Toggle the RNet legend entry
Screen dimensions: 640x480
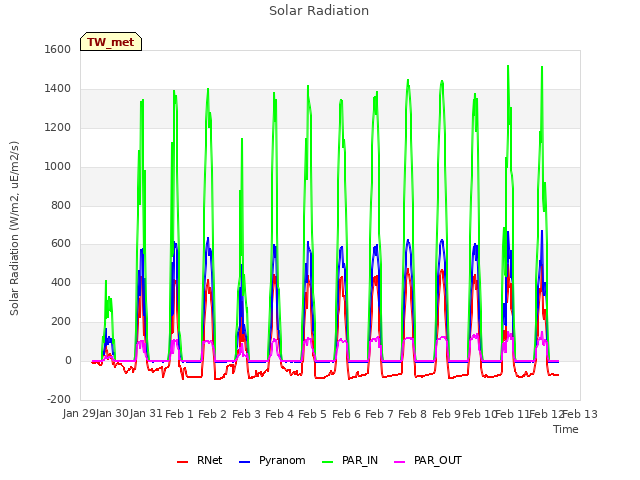tap(200, 460)
